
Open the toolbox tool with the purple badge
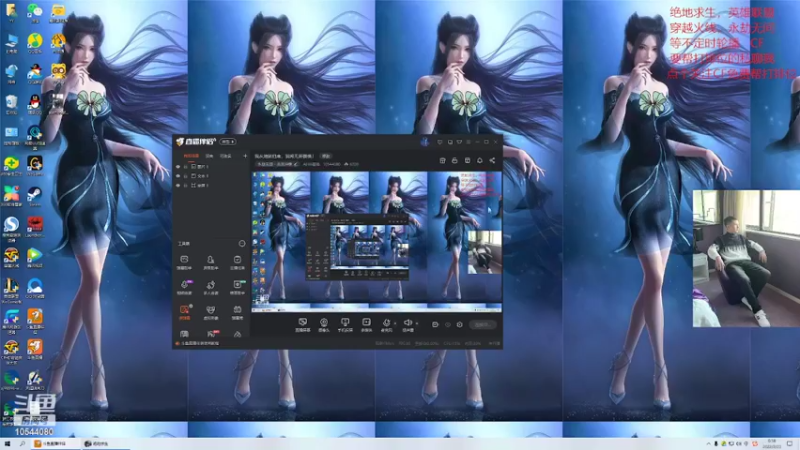click(185, 287)
